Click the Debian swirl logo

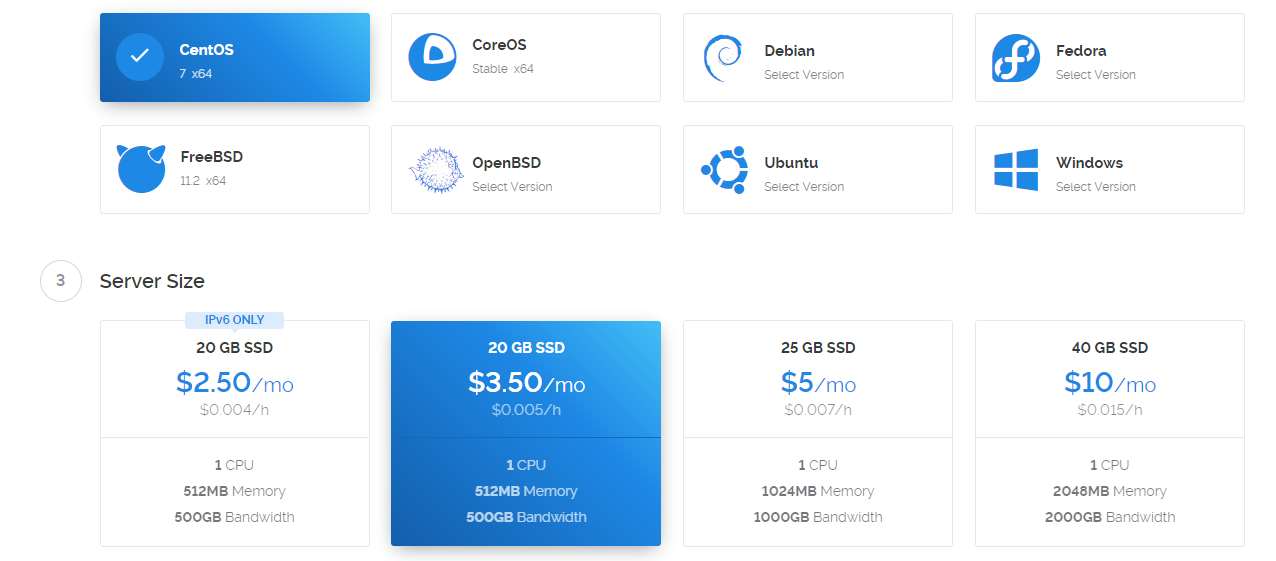coord(722,58)
